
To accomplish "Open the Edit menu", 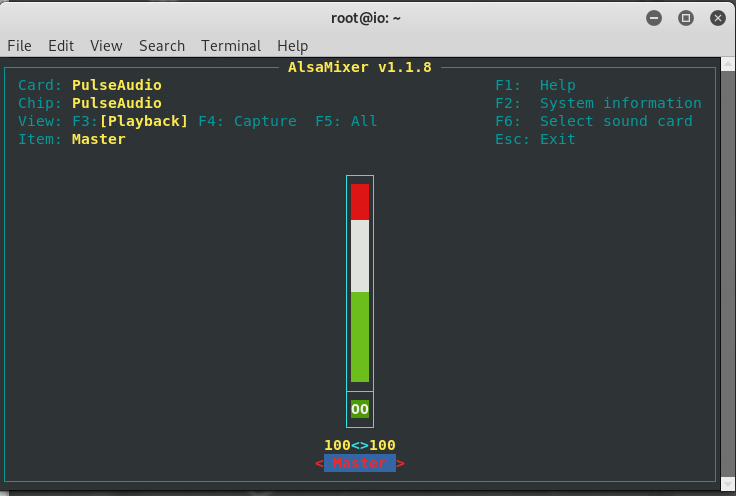I will (x=61, y=46).
